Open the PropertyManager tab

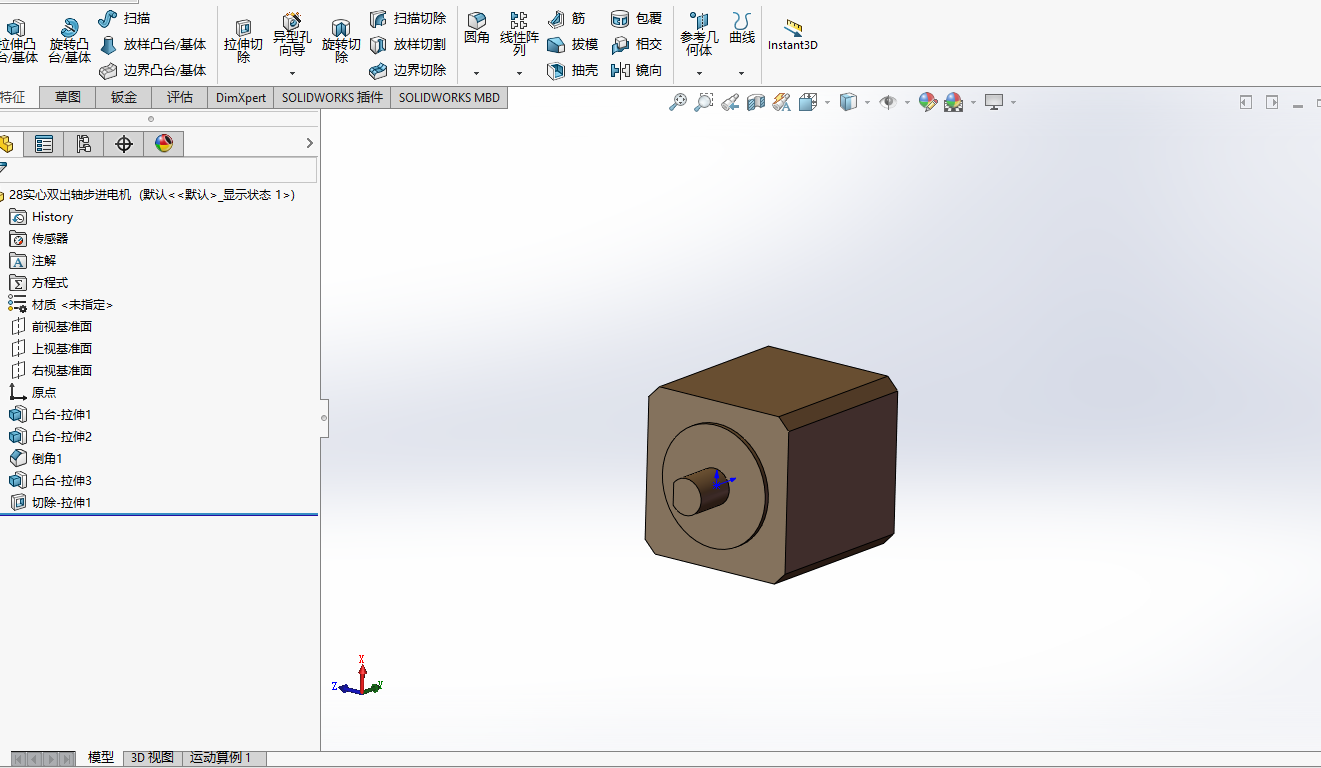click(x=44, y=144)
